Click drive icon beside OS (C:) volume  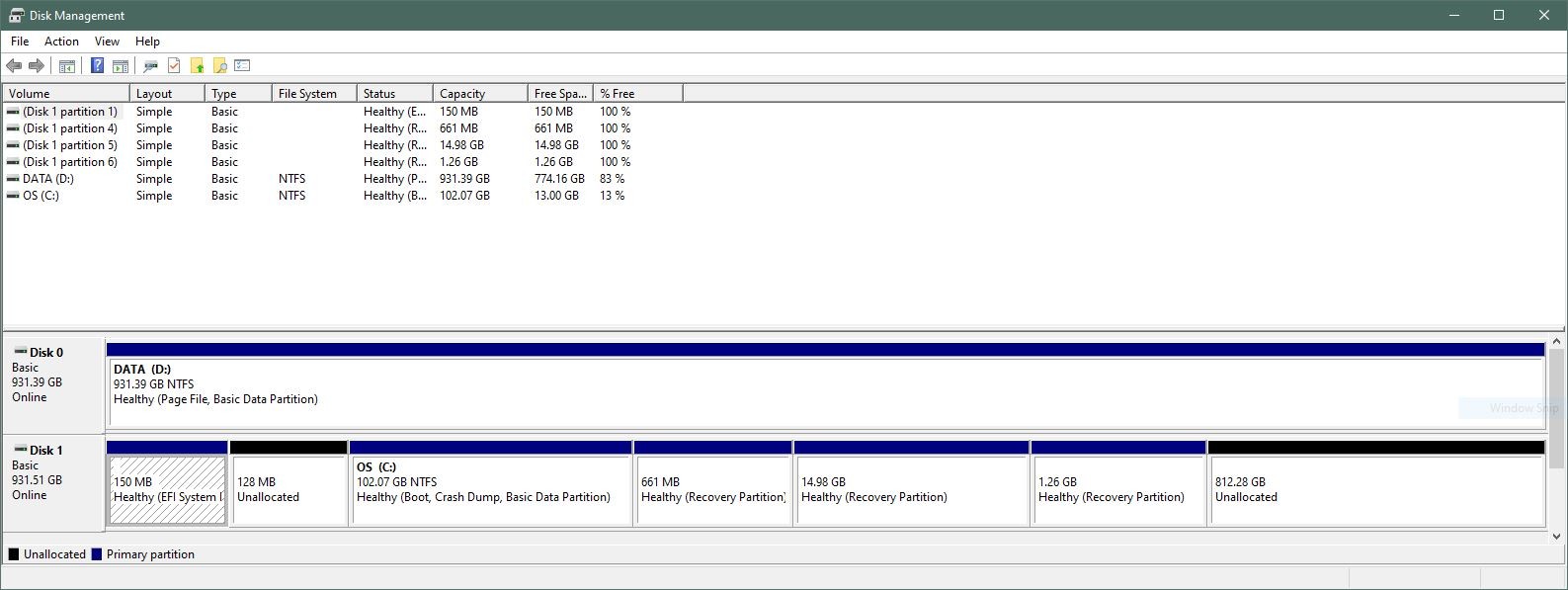click(13, 196)
